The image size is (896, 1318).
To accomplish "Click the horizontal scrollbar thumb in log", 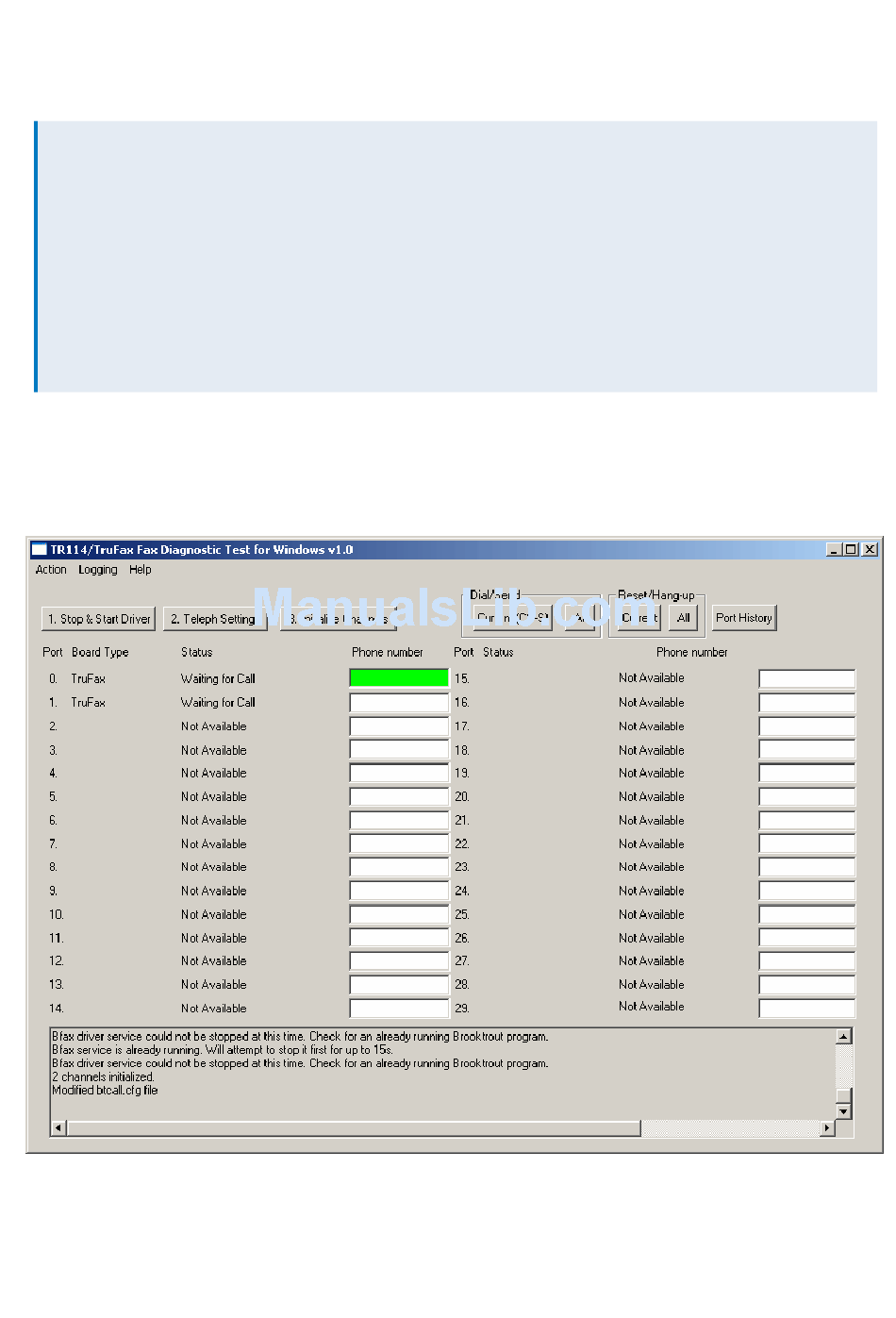I will 354,1127.
